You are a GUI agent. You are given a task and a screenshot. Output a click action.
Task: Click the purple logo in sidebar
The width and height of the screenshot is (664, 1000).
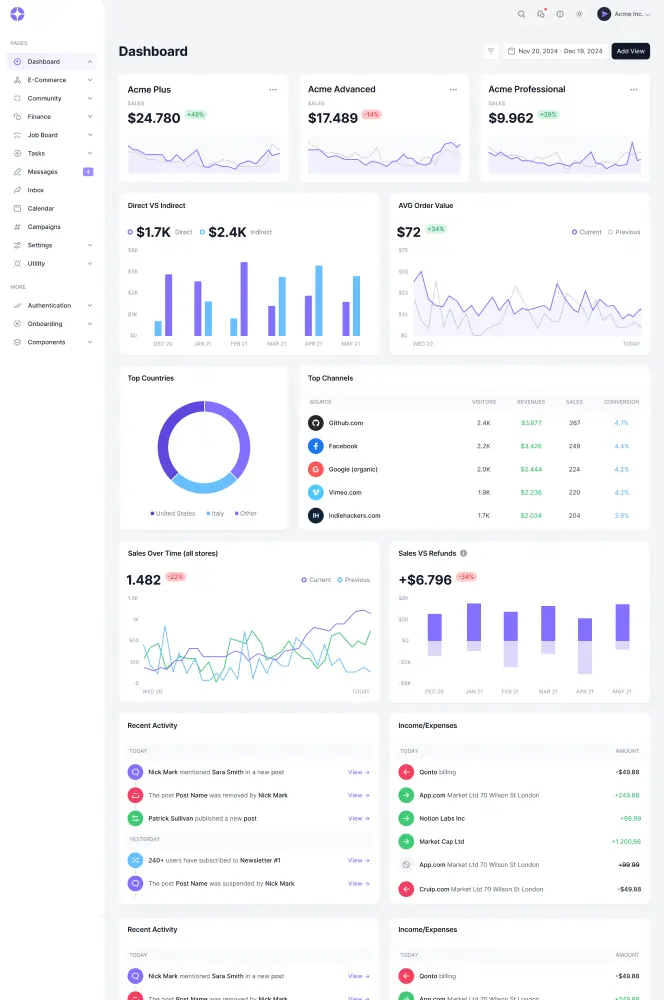coord(17,14)
